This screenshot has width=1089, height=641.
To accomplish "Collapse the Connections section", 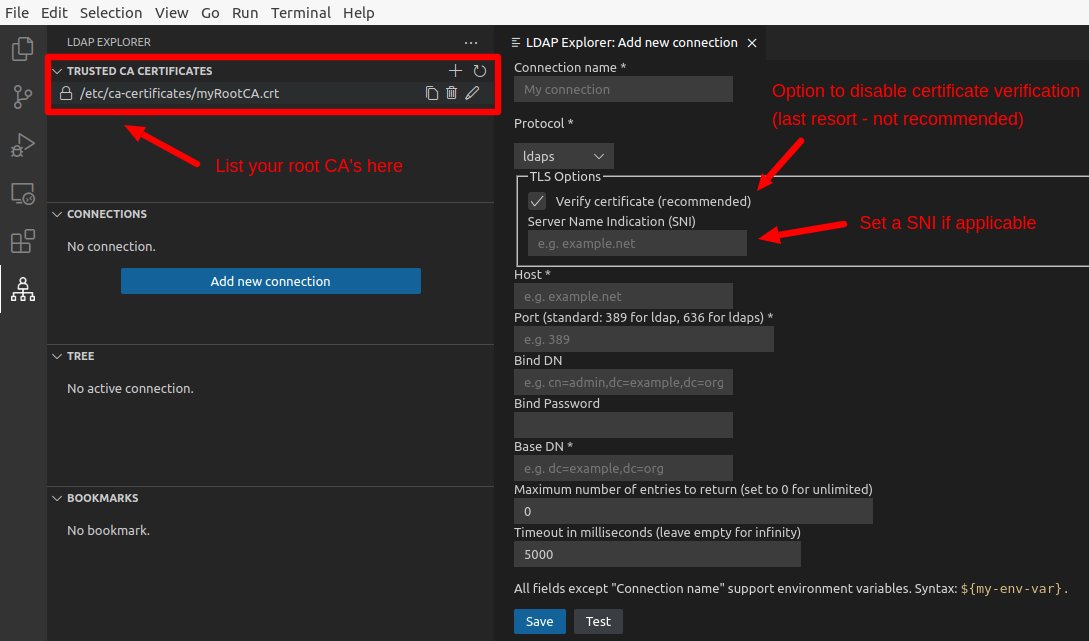I will coord(58,214).
